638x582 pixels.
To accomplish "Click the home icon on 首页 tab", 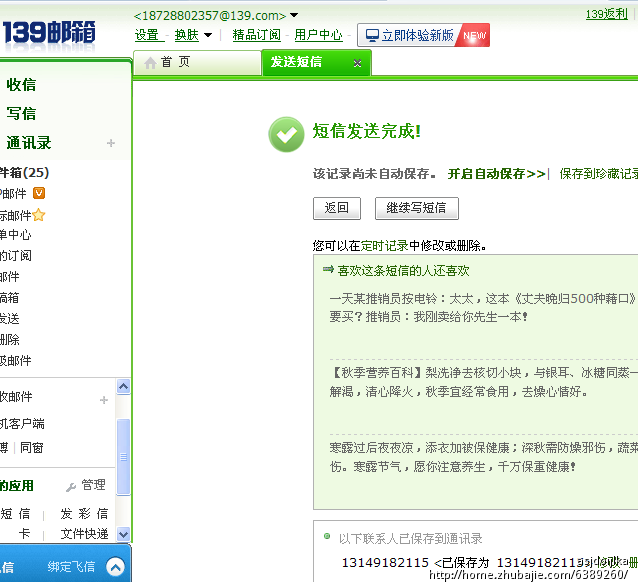I will (x=150, y=63).
